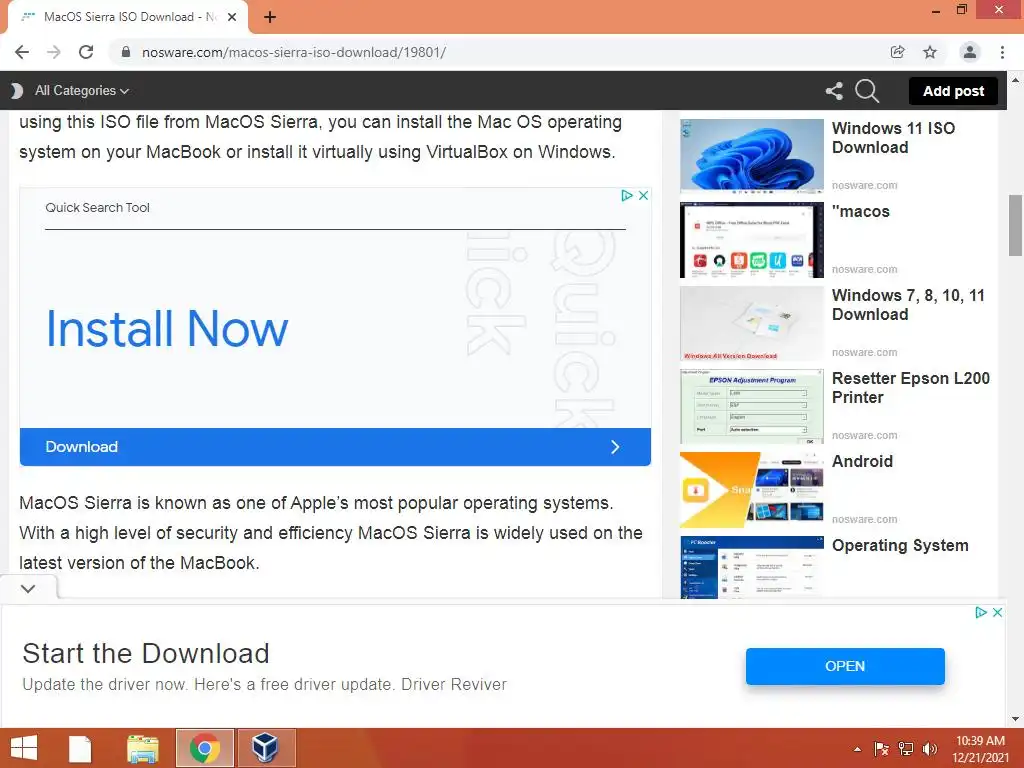
Task: Open the Chrome profile icon
Action: [970, 52]
